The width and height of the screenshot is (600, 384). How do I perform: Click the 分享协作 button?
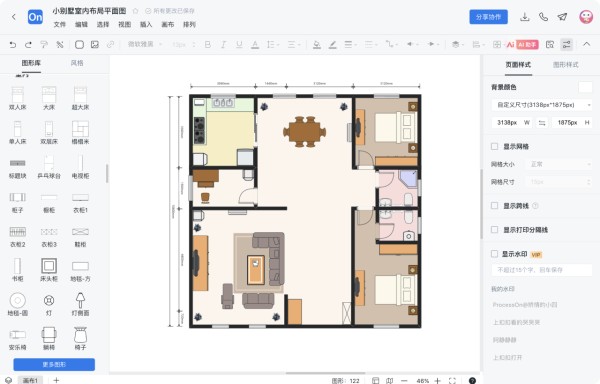tap(489, 17)
